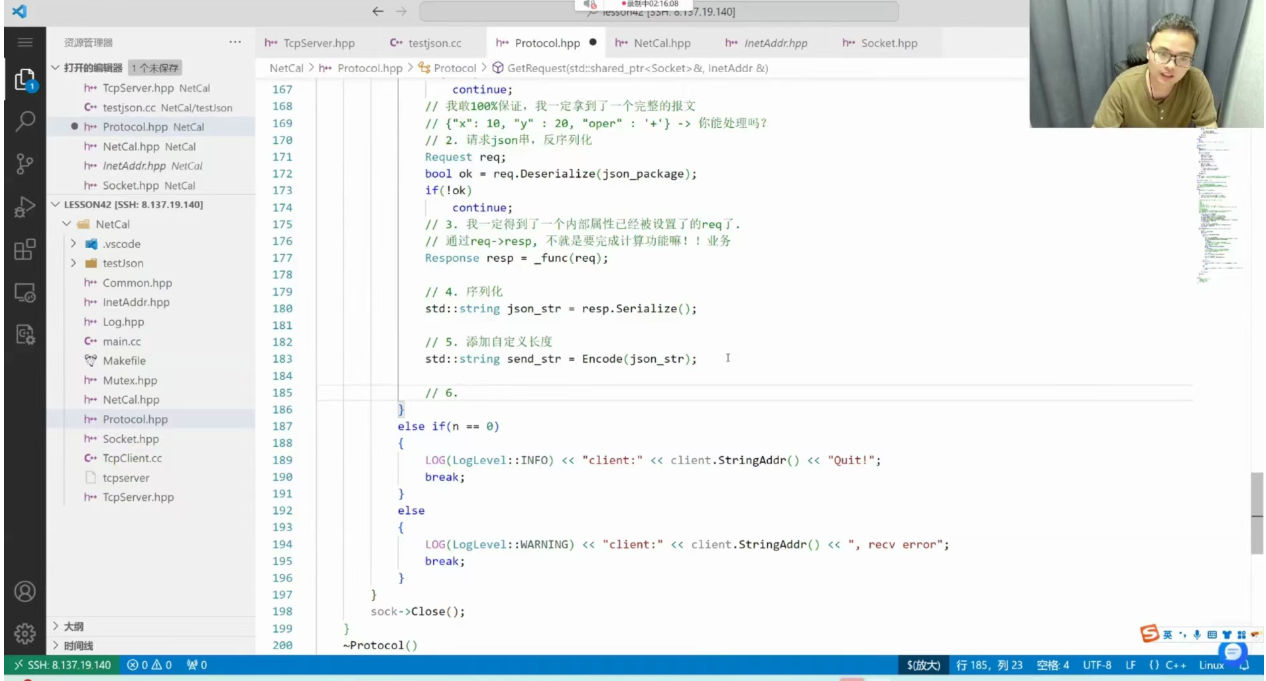The image size is (1266, 681).
Task: Open the Extensions view icon
Action: coord(25,250)
